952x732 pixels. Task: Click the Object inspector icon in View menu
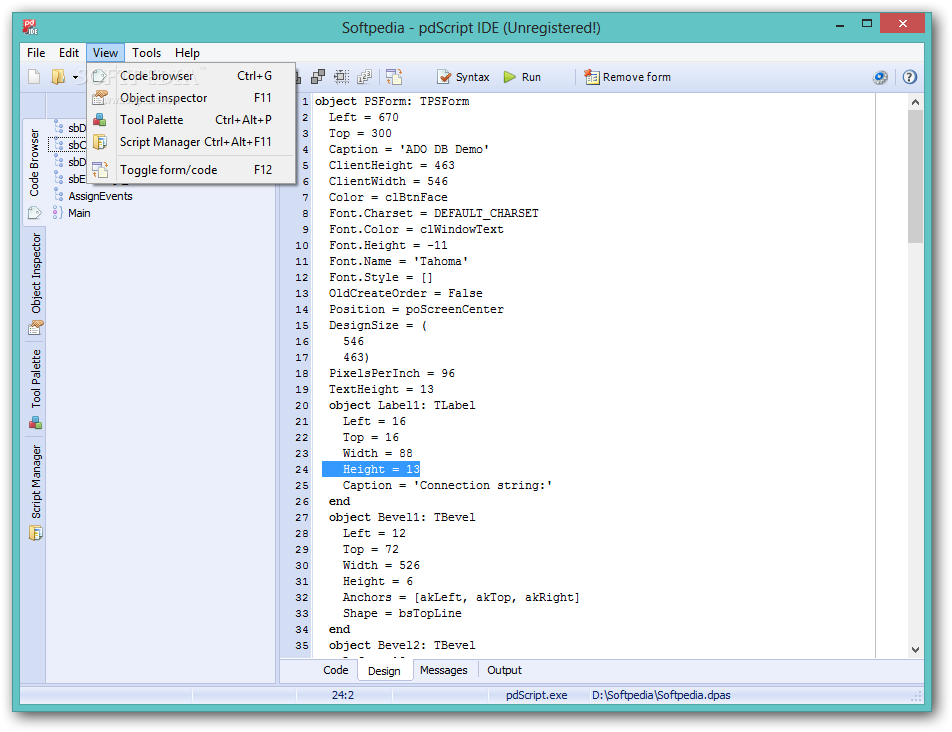(x=100, y=98)
